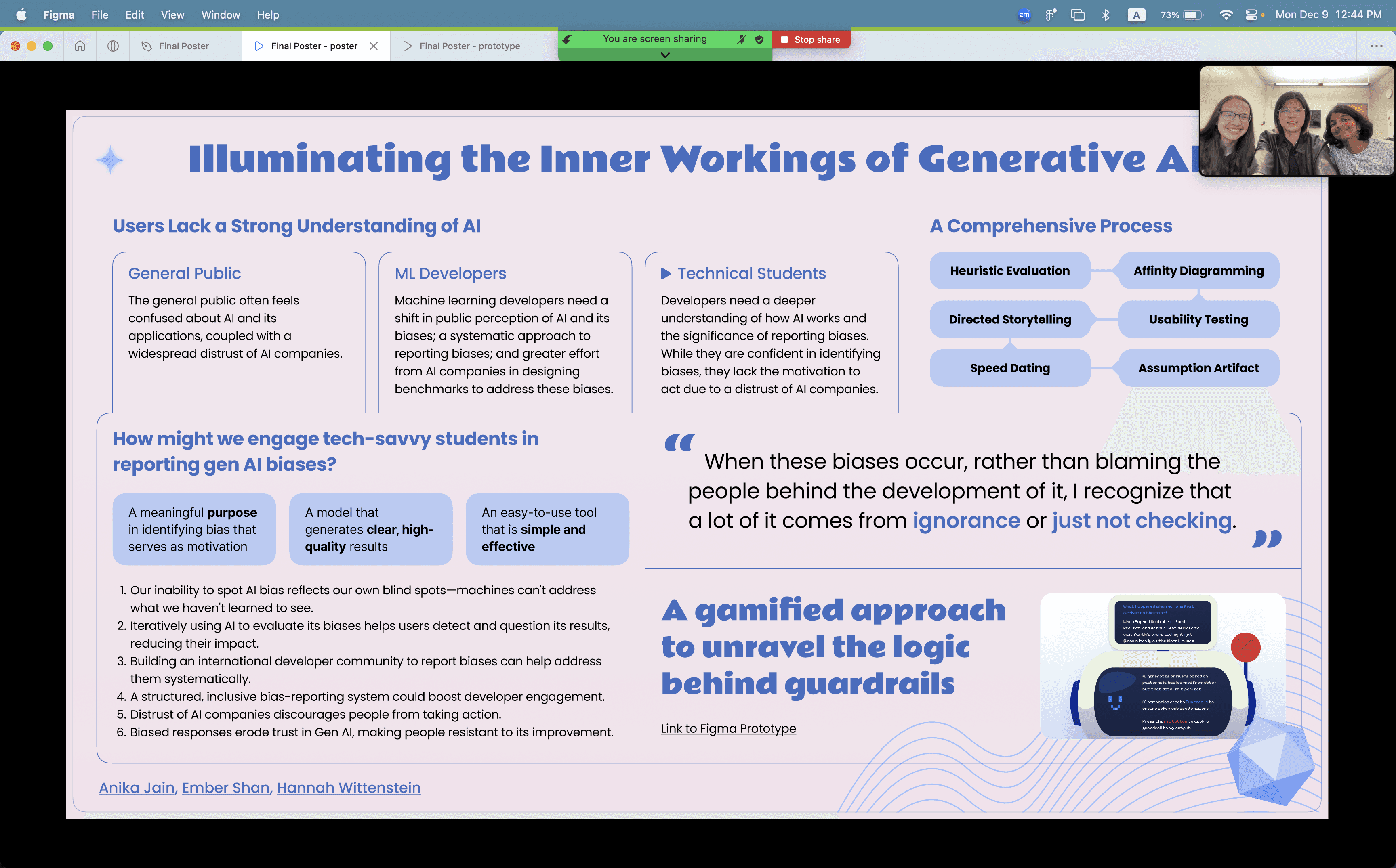Click the muted microphone icon in sharing bar
1396x868 pixels.
741,39
